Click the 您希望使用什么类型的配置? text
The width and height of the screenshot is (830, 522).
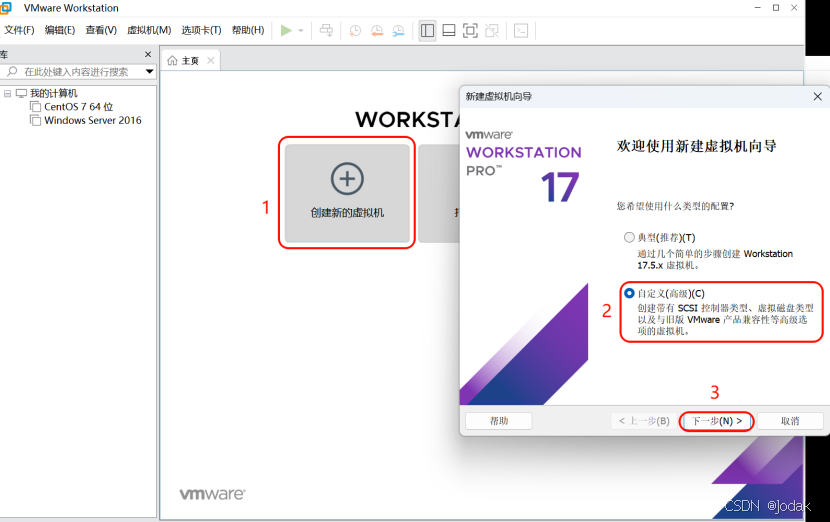tap(675, 206)
